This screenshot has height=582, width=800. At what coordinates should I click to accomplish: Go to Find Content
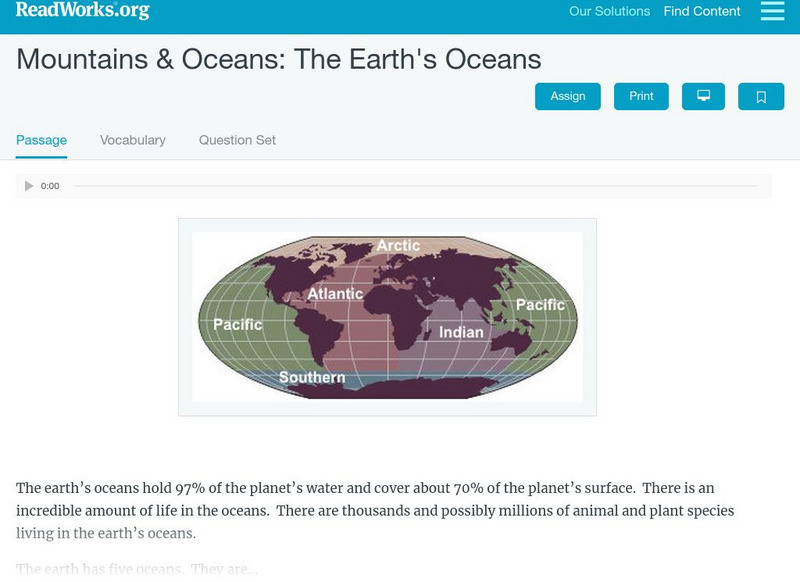702,12
